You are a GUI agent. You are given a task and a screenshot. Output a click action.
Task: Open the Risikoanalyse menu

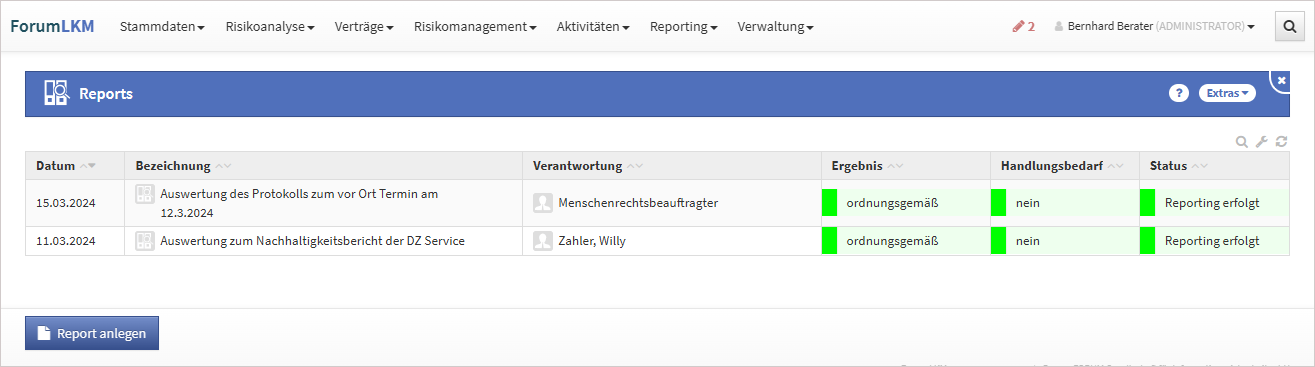coord(270,26)
